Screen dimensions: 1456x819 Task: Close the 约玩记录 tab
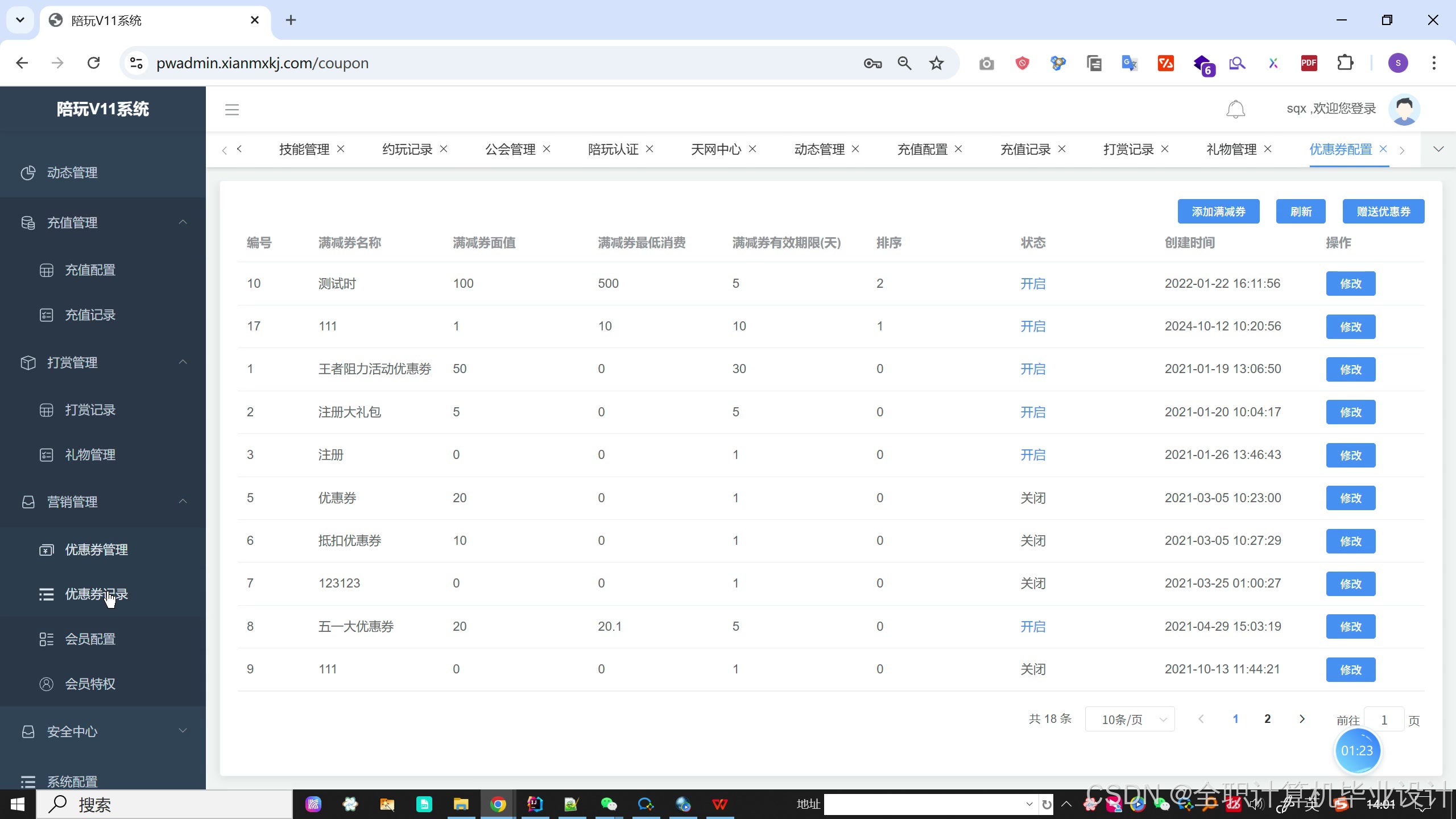(x=444, y=149)
